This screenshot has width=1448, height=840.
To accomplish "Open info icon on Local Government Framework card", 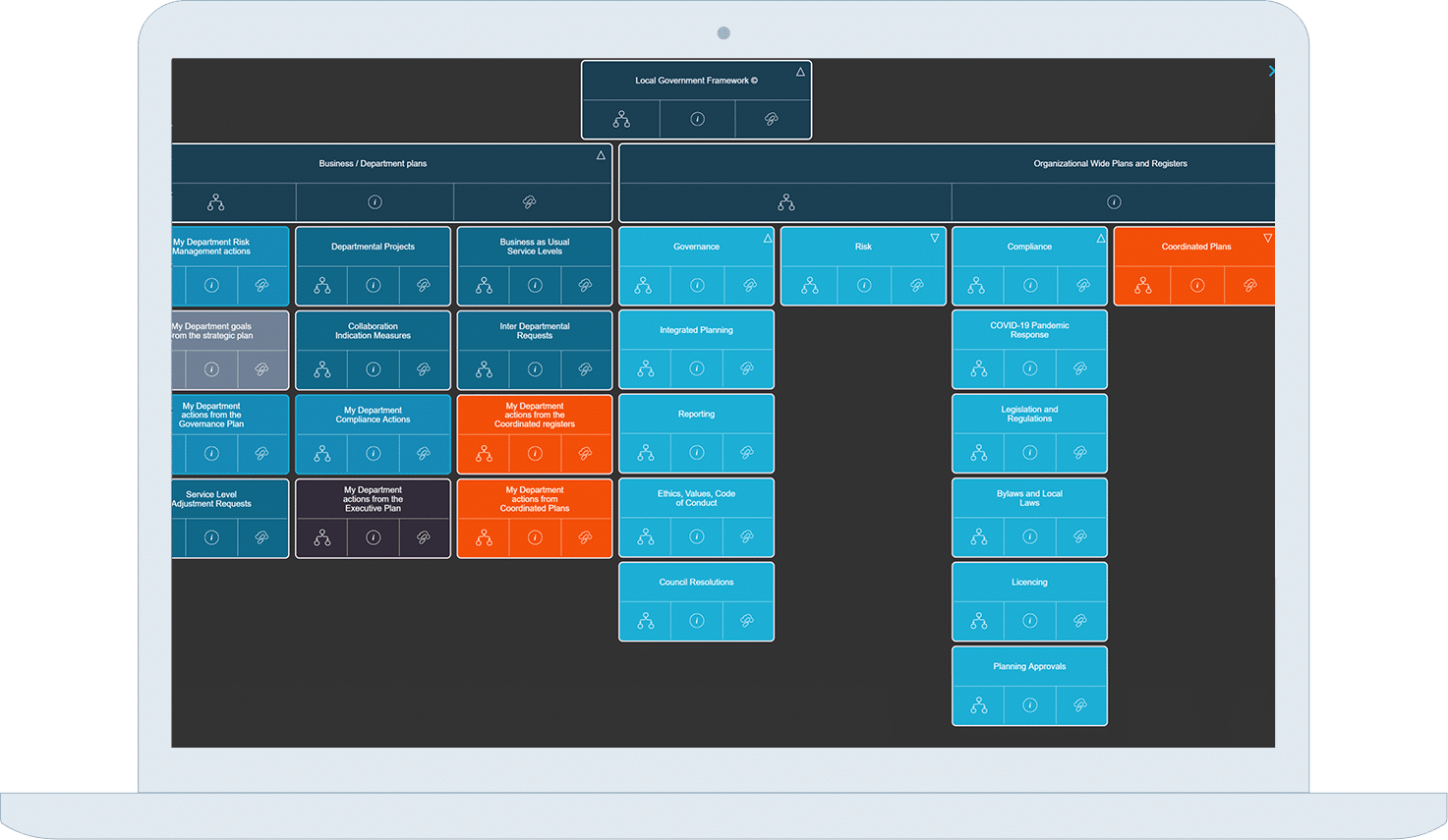I will (697, 119).
